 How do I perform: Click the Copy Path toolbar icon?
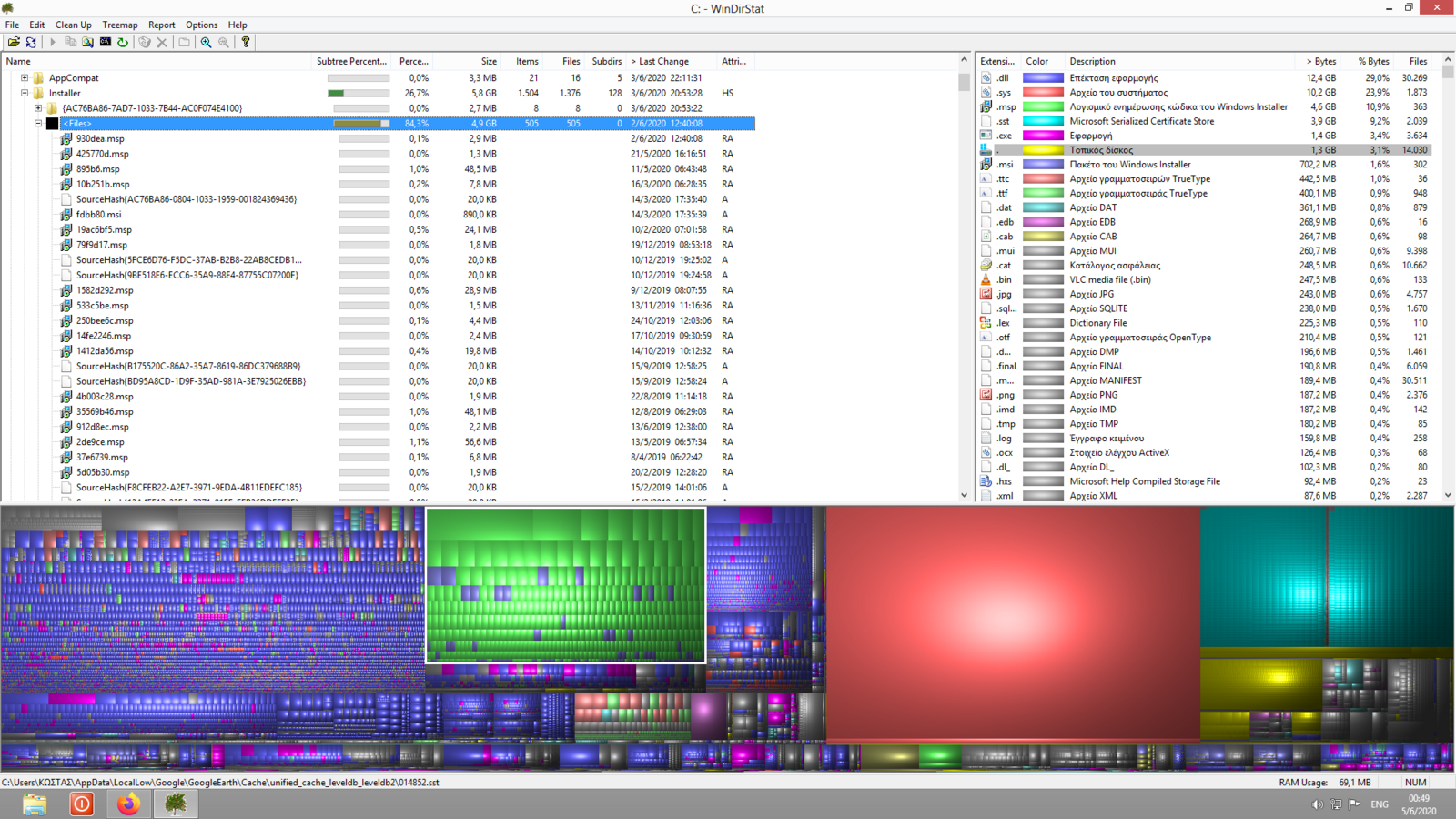pos(71,42)
